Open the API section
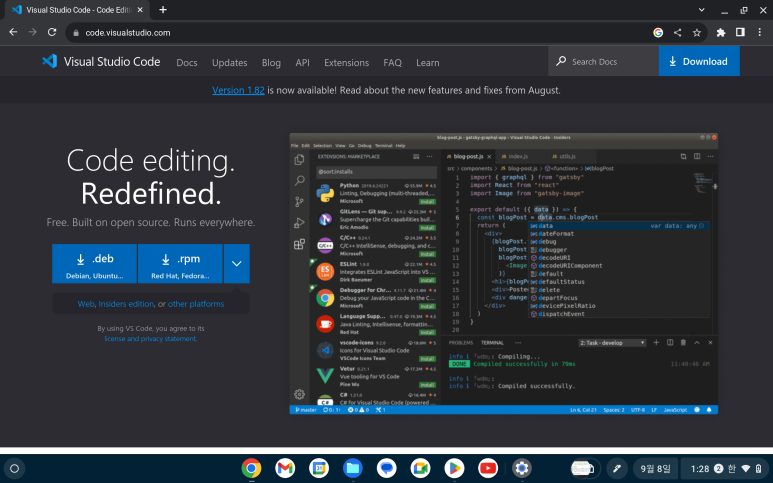The height and width of the screenshot is (483, 773). [302, 63]
